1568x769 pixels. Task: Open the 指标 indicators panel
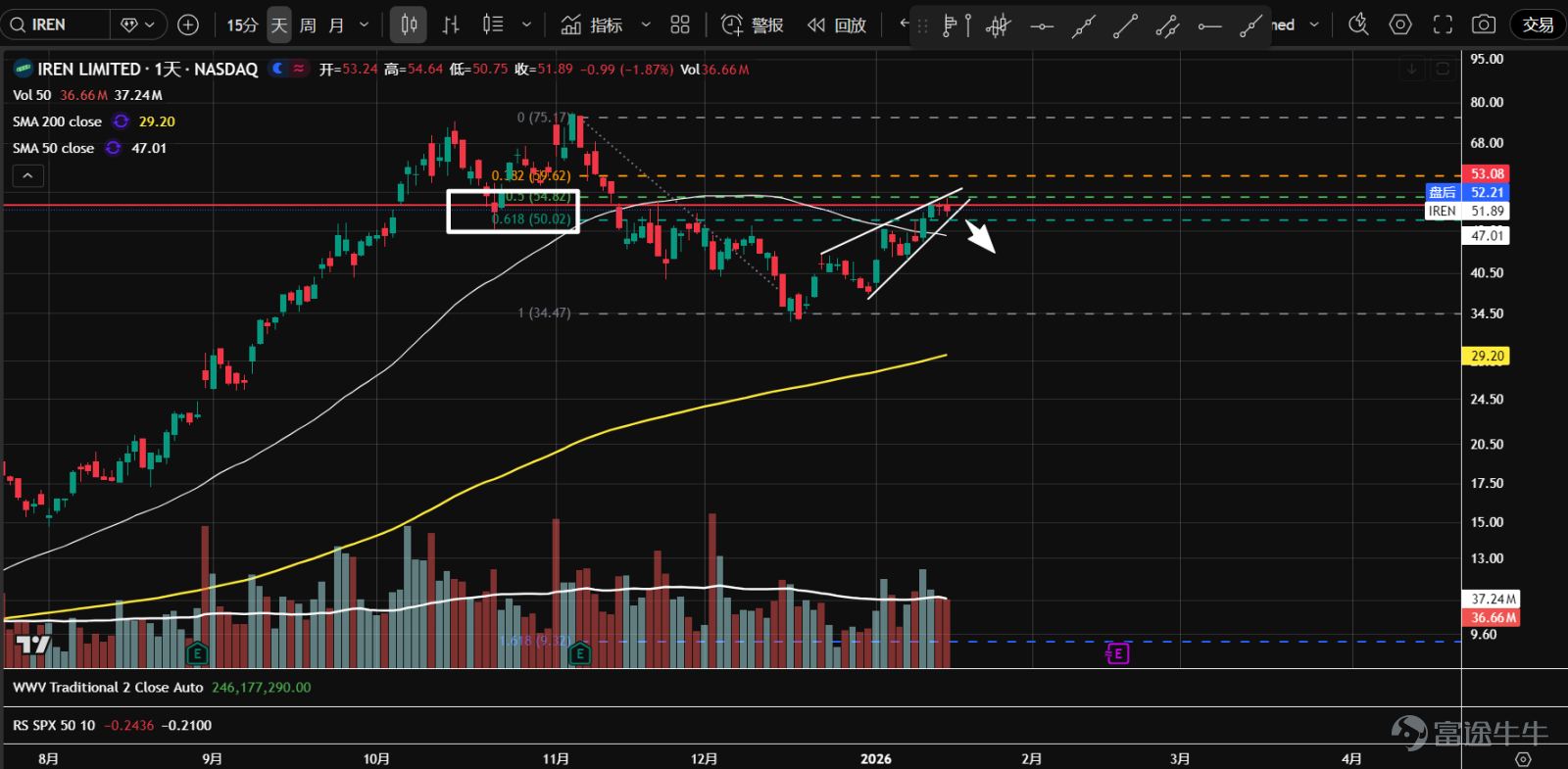592,24
